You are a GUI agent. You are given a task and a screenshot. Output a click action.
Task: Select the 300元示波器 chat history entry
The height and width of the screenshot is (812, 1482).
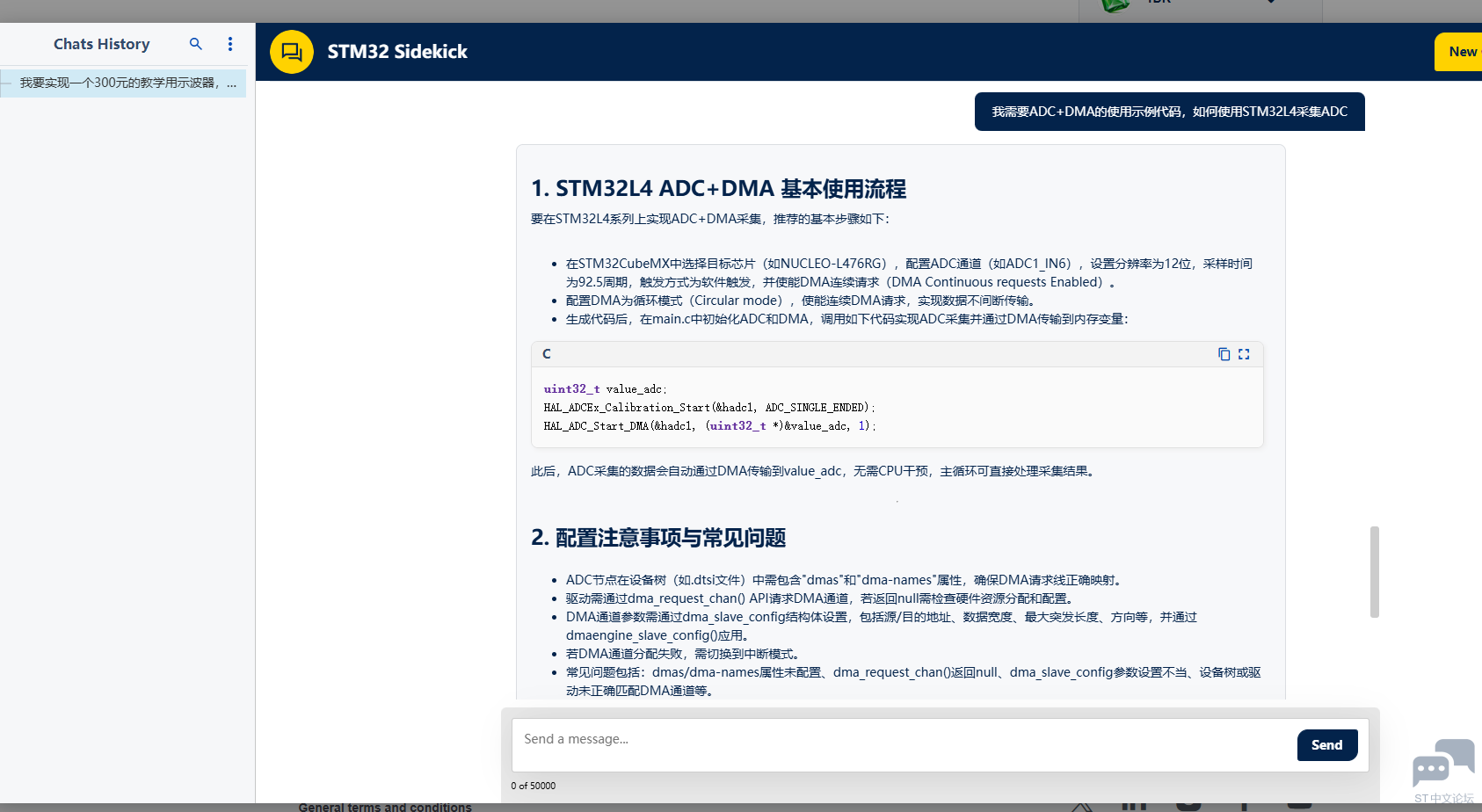pyautogui.click(x=123, y=83)
